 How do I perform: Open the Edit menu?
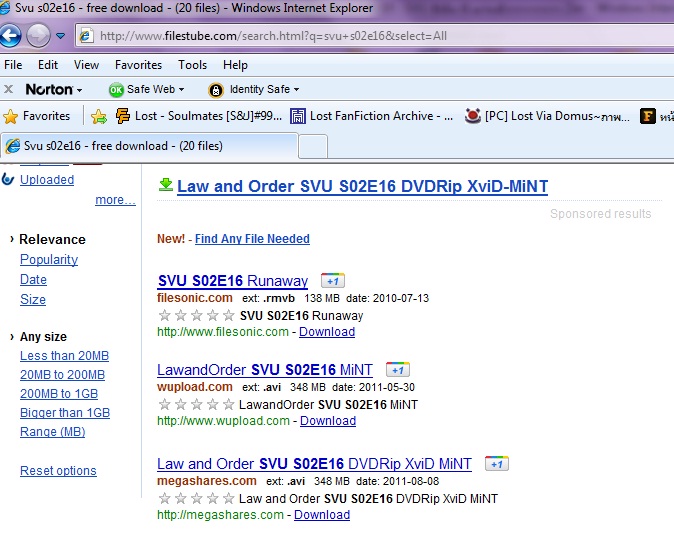coord(48,65)
